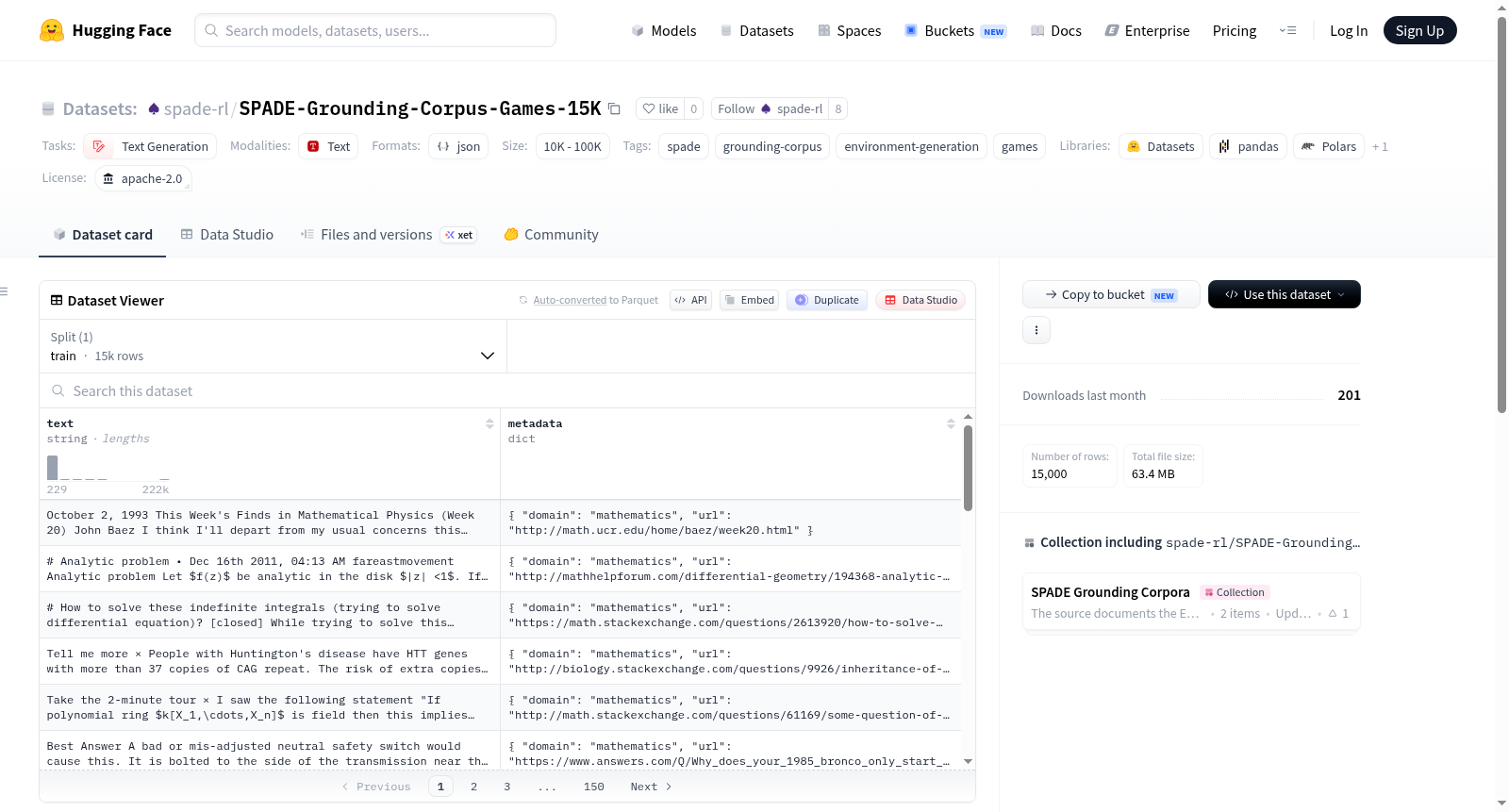Viewport: 1509px width, 812px height.
Task: Click the heart like button
Action: 660,108
